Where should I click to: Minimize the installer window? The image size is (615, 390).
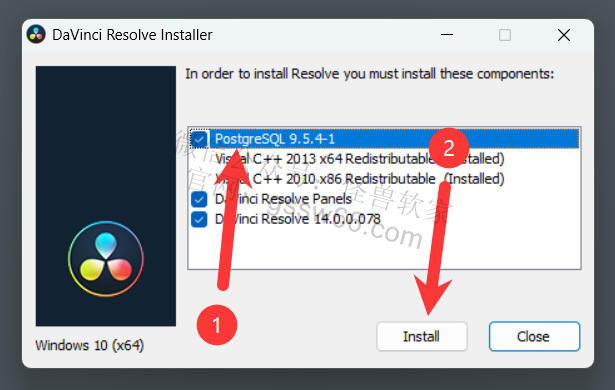tap(447, 35)
